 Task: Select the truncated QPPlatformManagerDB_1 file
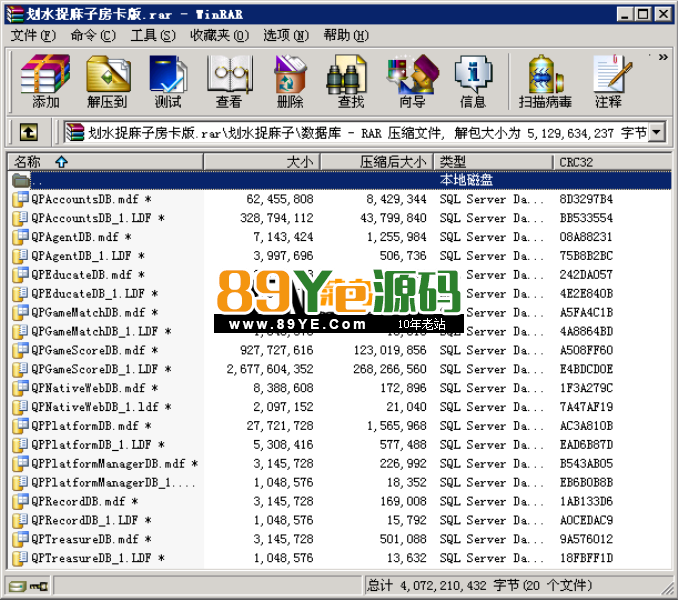coord(112,482)
